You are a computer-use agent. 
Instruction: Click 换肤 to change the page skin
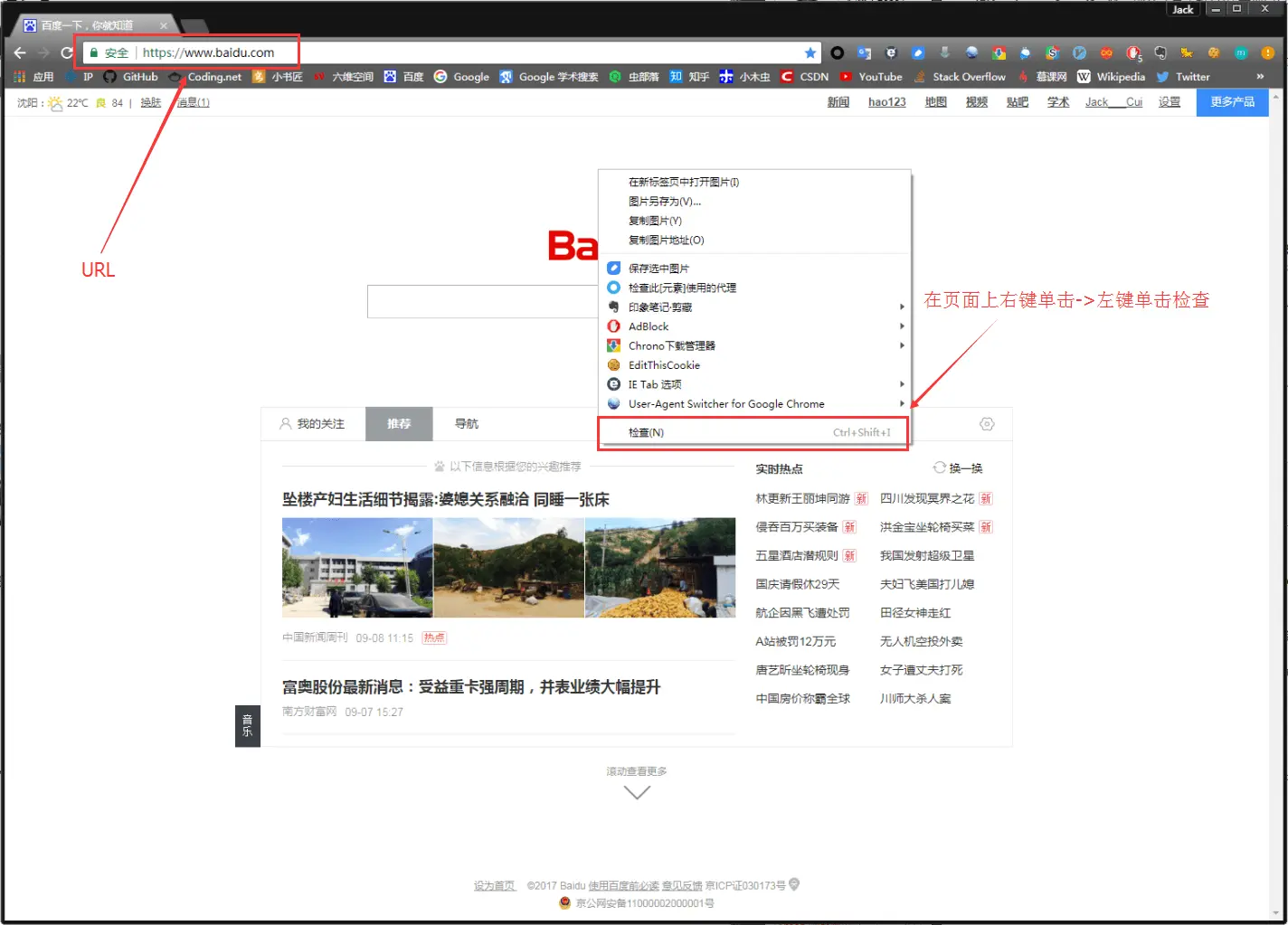(x=150, y=102)
